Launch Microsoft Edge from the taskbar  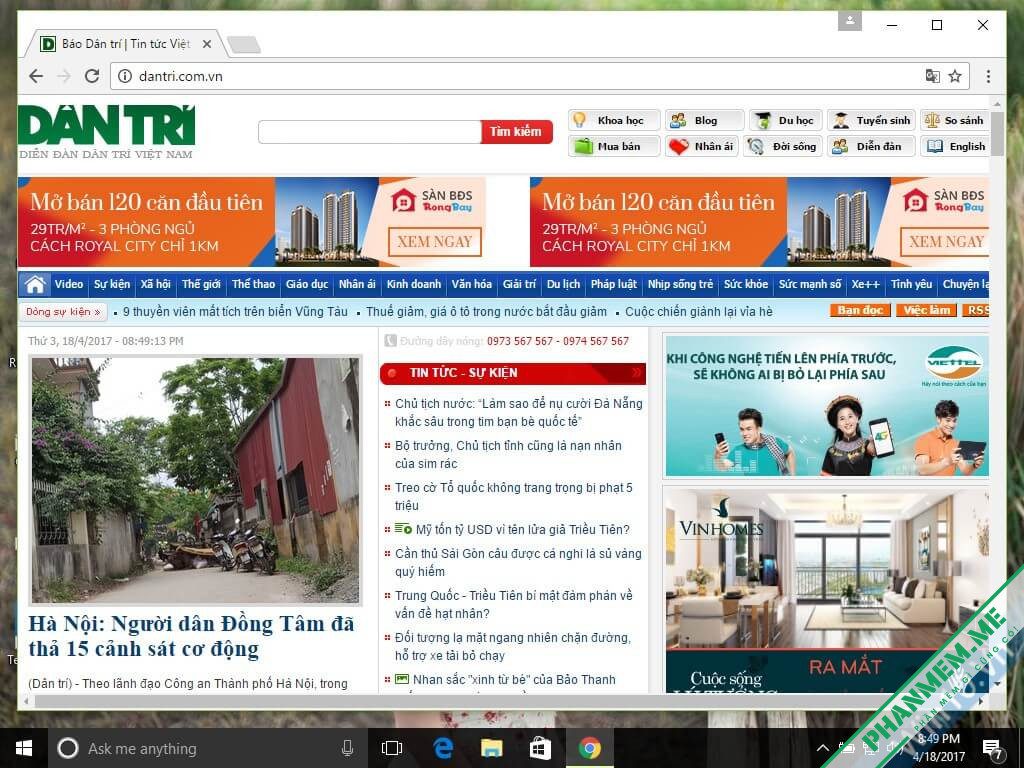(x=443, y=748)
